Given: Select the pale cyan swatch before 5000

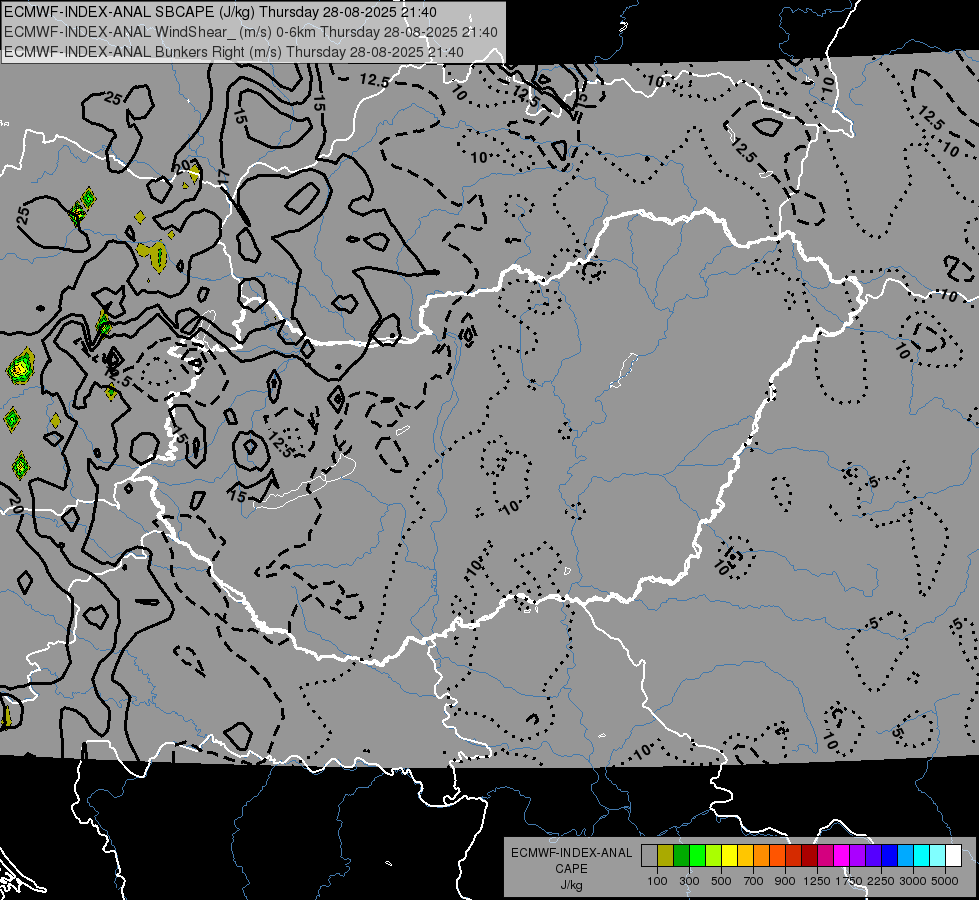Looking at the screenshot, I should tap(938, 856).
